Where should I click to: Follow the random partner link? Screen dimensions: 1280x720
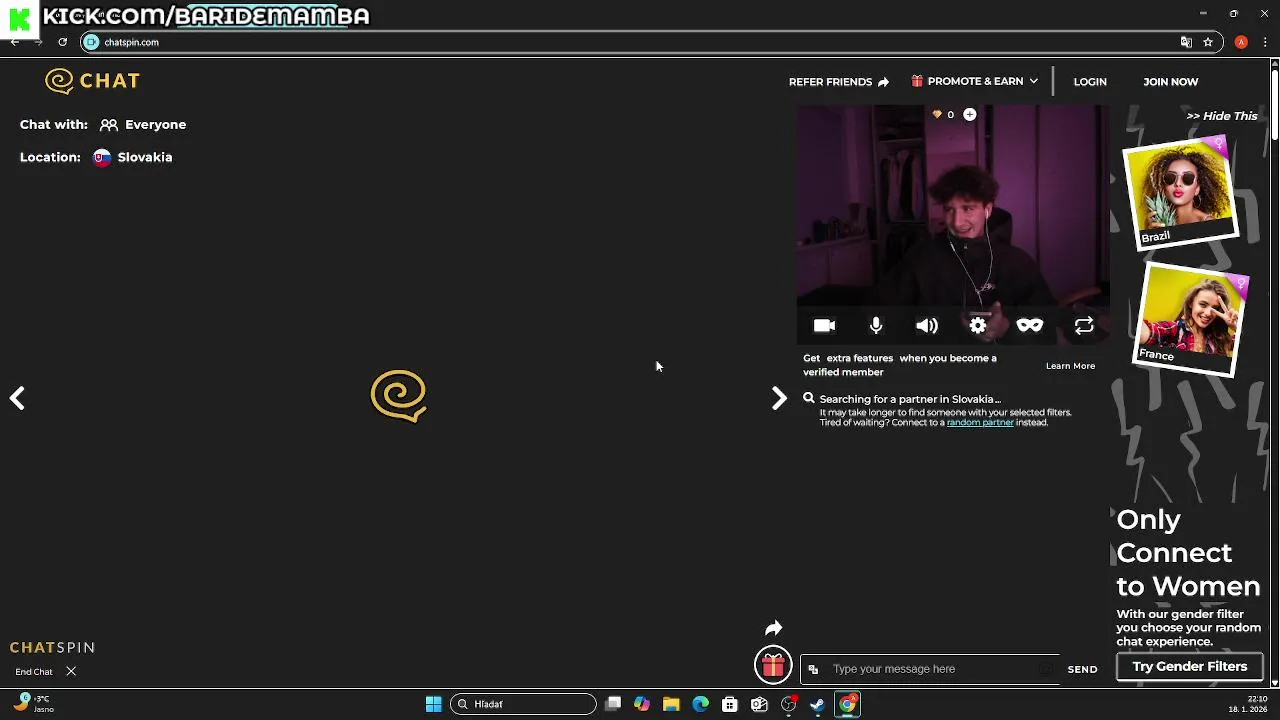pos(980,423)
